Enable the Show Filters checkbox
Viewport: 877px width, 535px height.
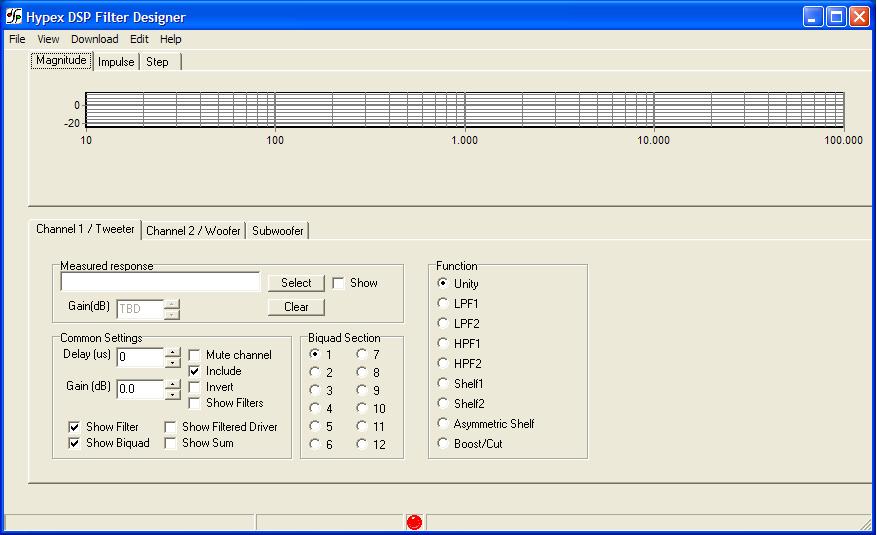[194, 403]
